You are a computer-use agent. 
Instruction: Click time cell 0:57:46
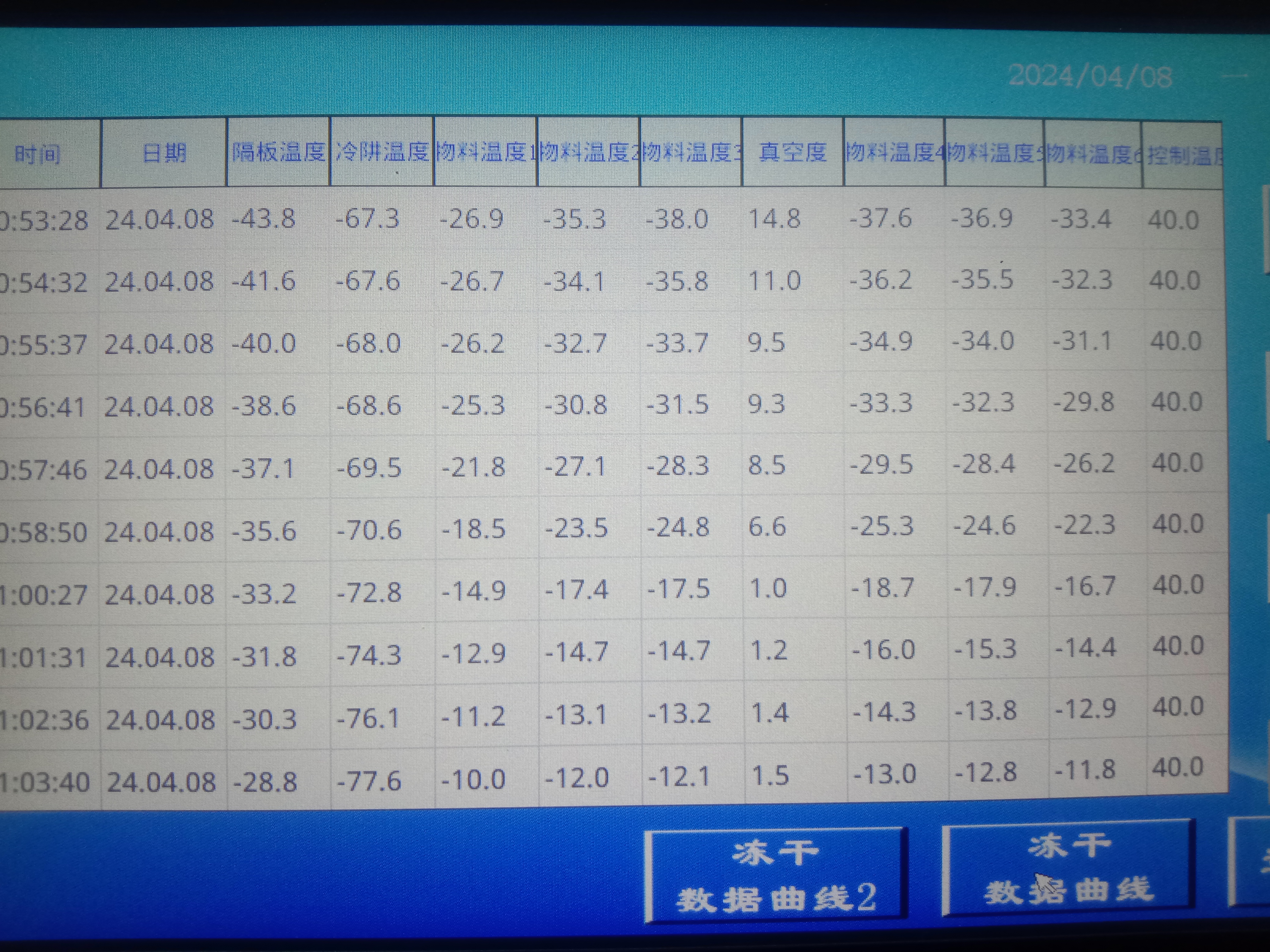tap(44, 470)
